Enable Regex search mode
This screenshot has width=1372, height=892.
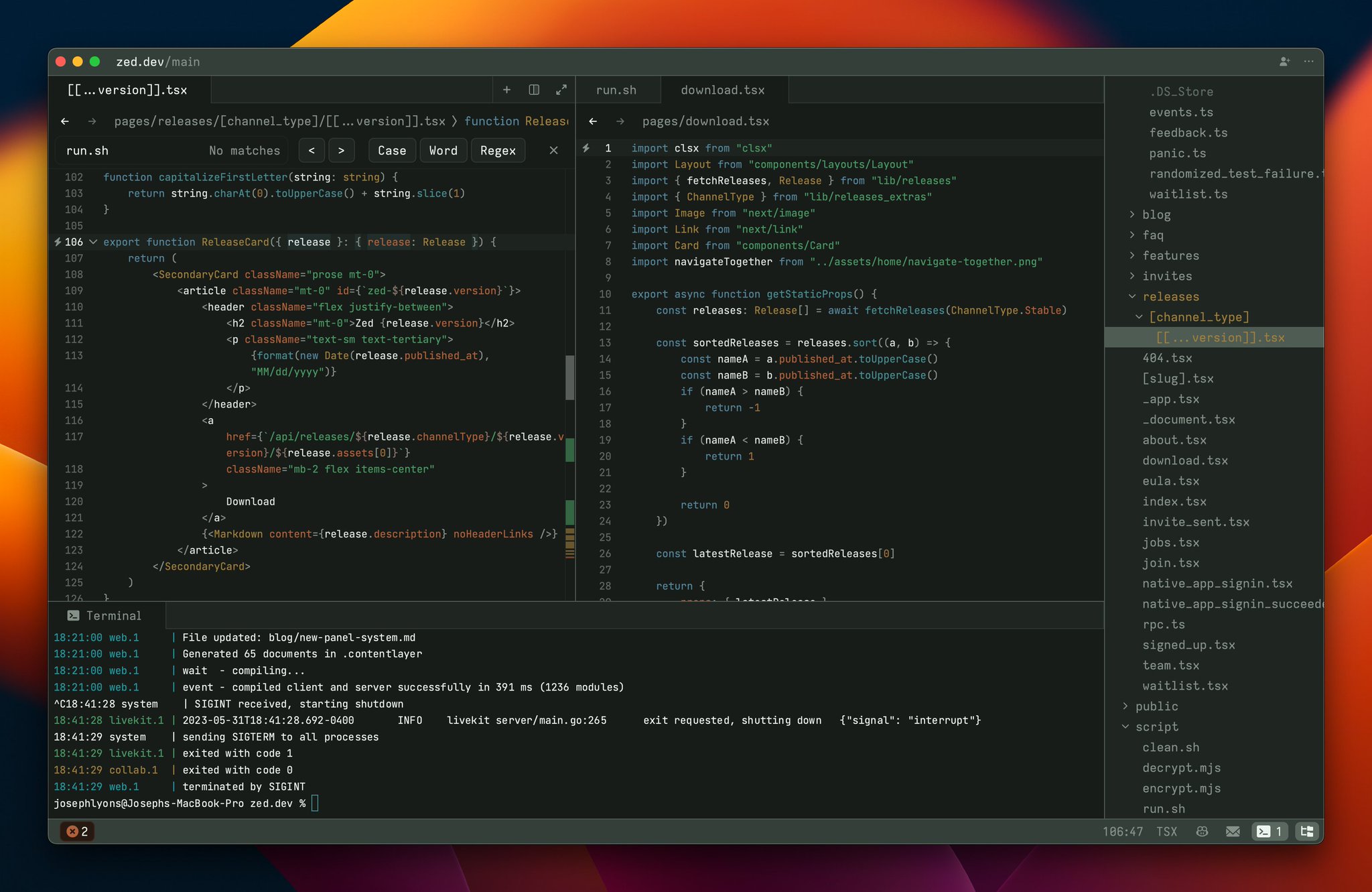(498, 151)
